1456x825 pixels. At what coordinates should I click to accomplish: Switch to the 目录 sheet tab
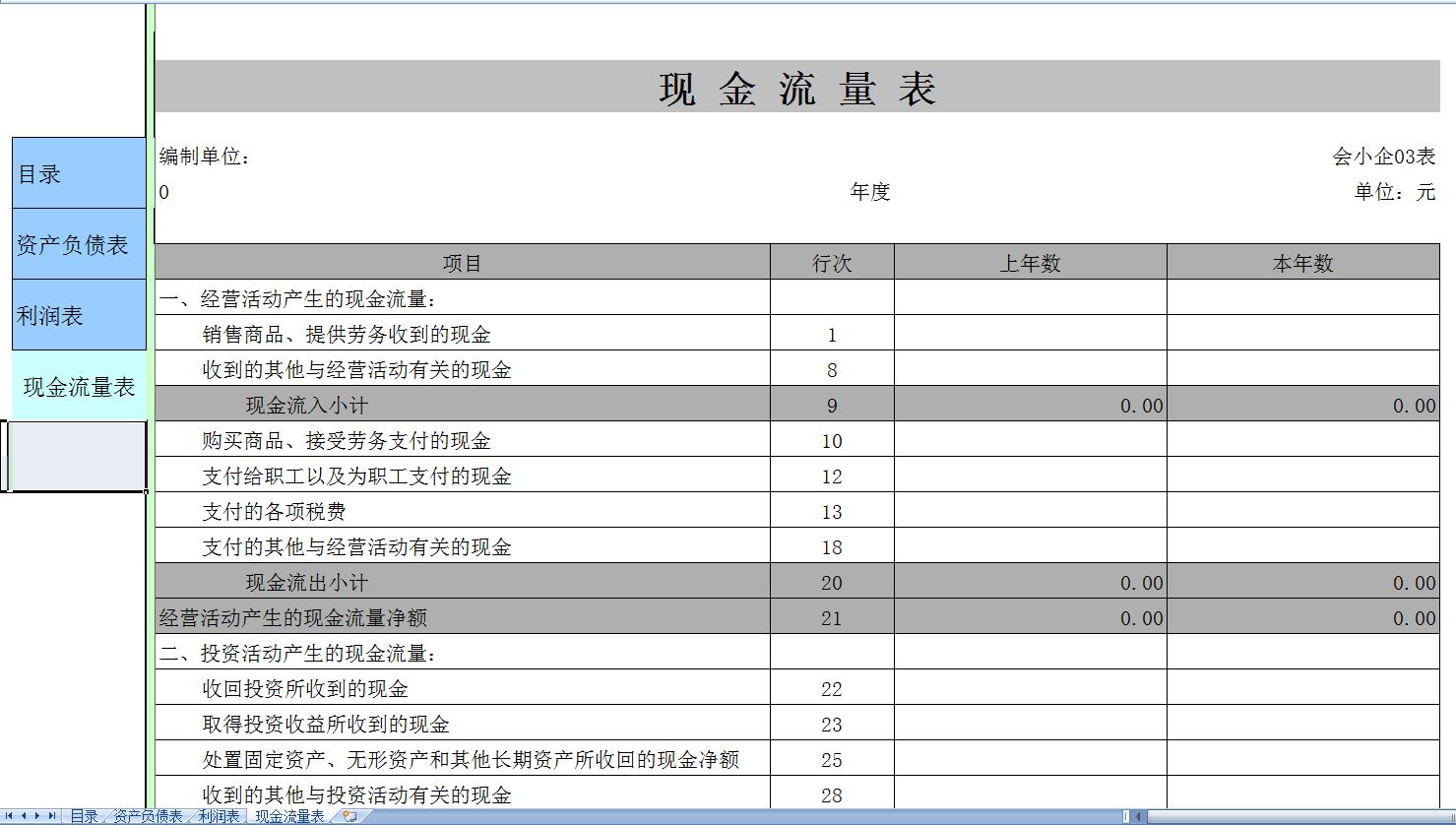point(84,815)
